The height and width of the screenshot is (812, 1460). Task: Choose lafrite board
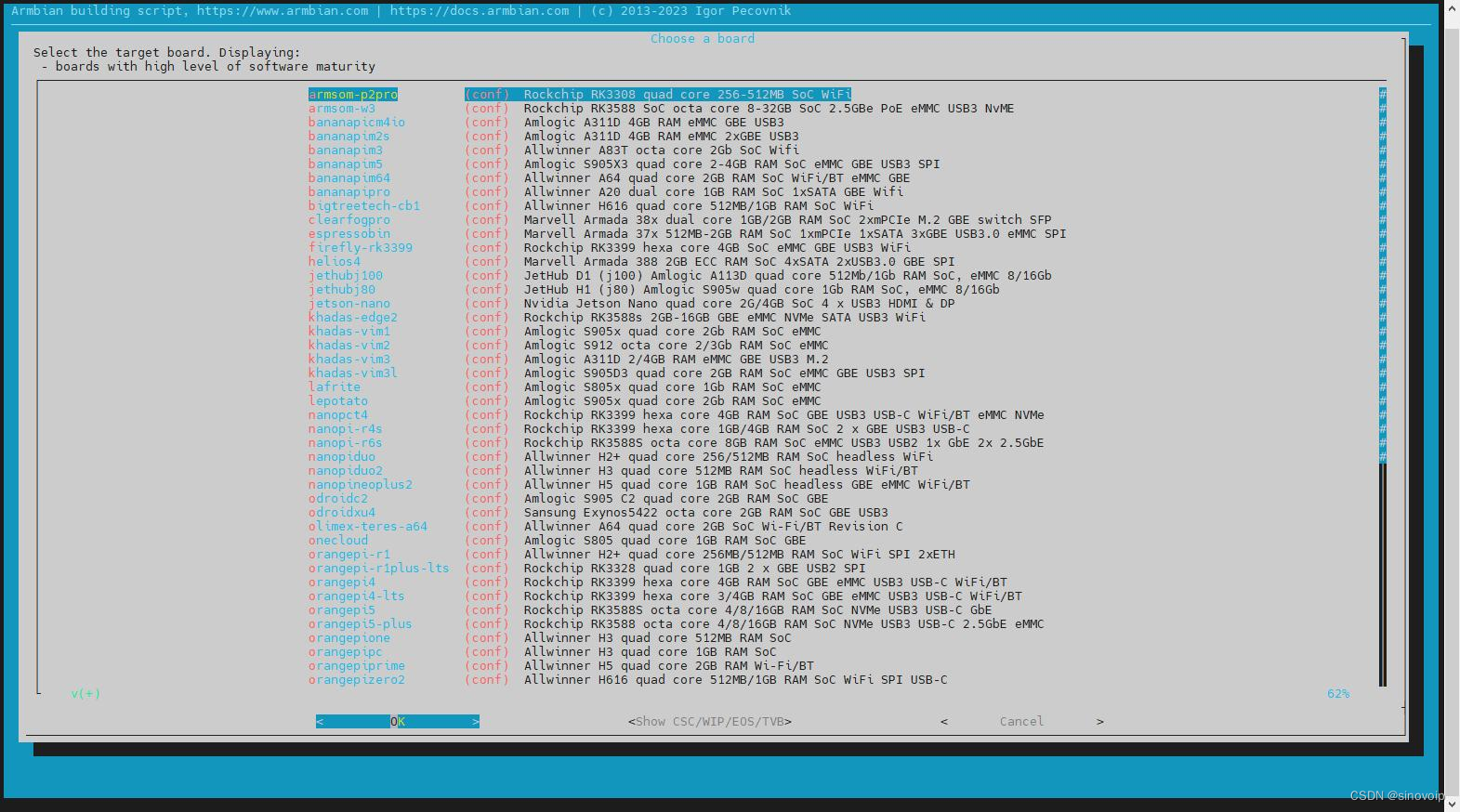(565, 386)
